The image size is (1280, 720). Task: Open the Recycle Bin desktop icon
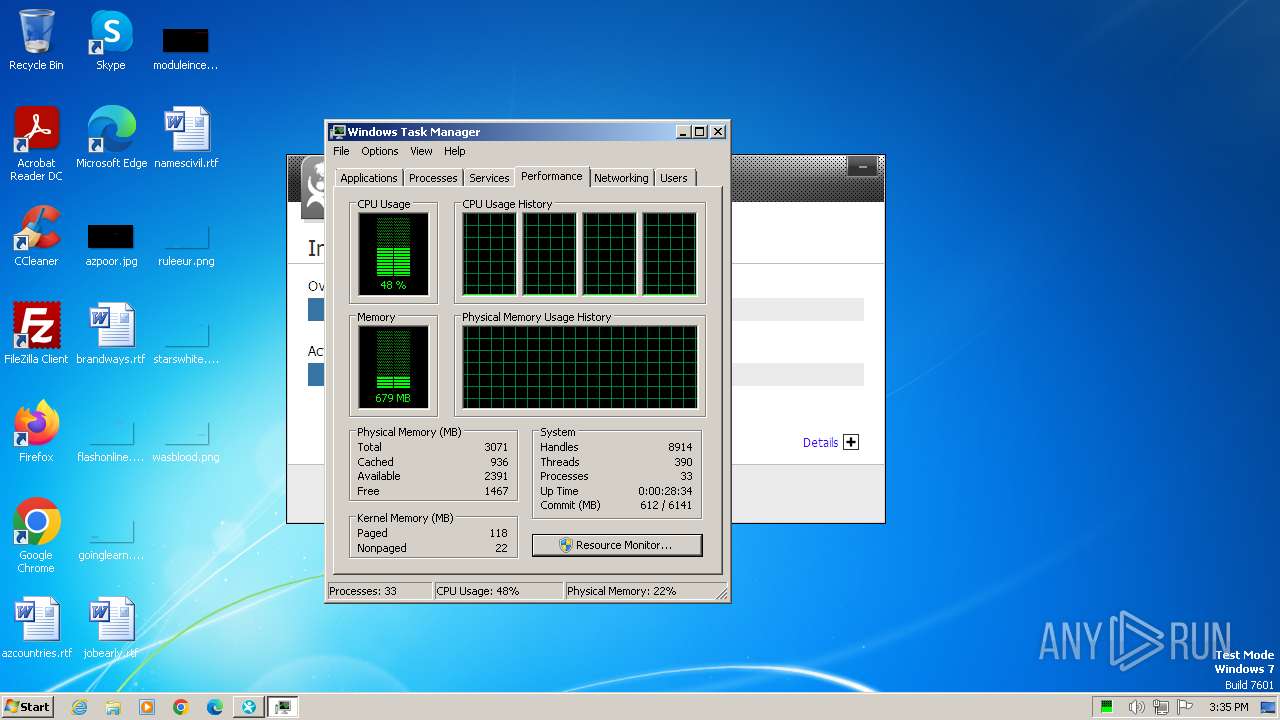36,41
